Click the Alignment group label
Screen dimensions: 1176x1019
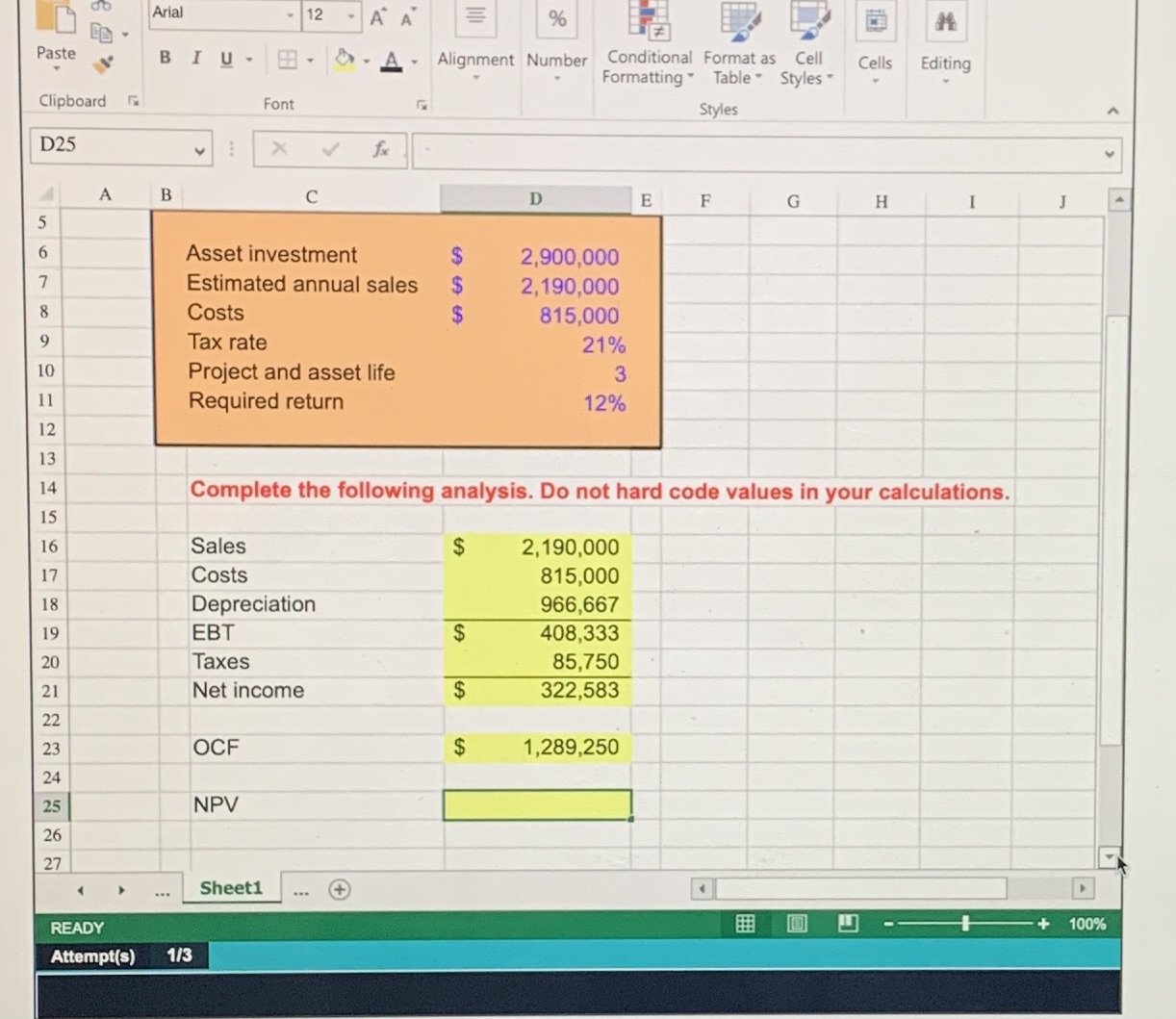475,59
